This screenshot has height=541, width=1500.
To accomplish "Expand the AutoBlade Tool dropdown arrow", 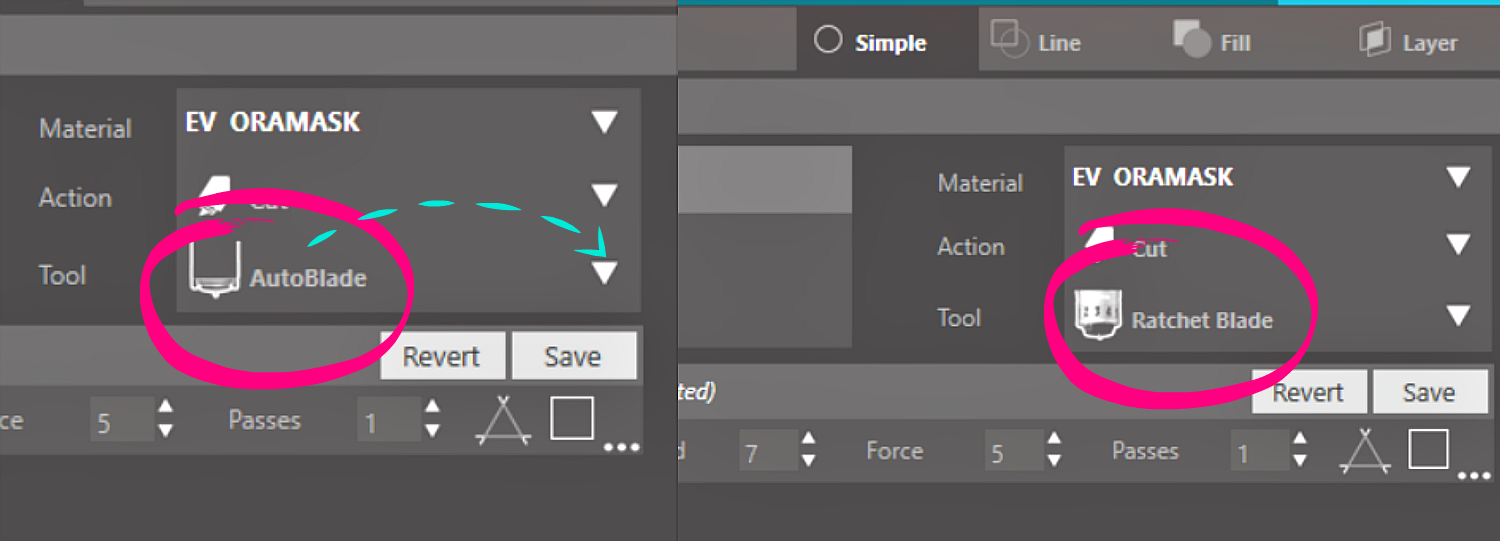I will 604,273.
